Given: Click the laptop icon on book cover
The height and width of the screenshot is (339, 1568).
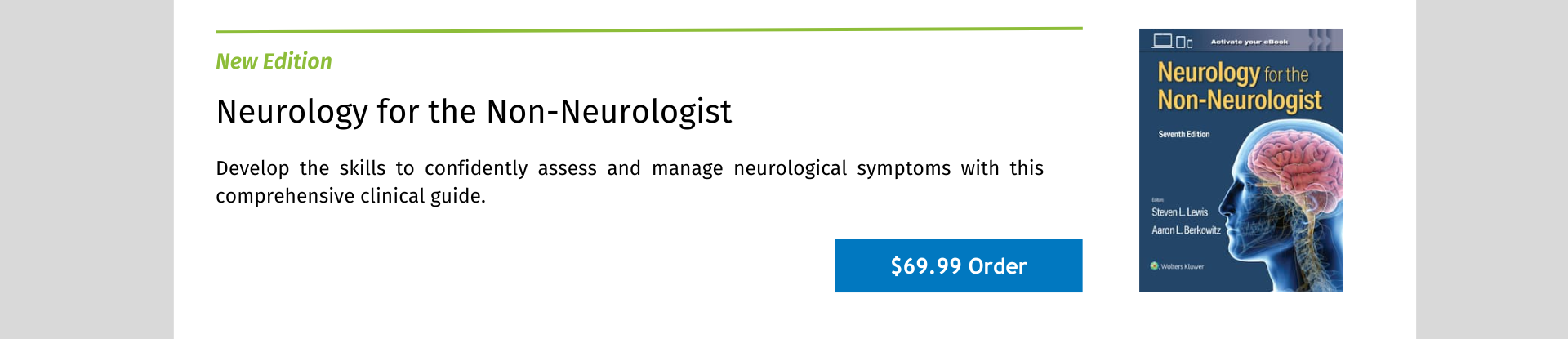Looking at the screenshot, I should (x=1162, y=40).
